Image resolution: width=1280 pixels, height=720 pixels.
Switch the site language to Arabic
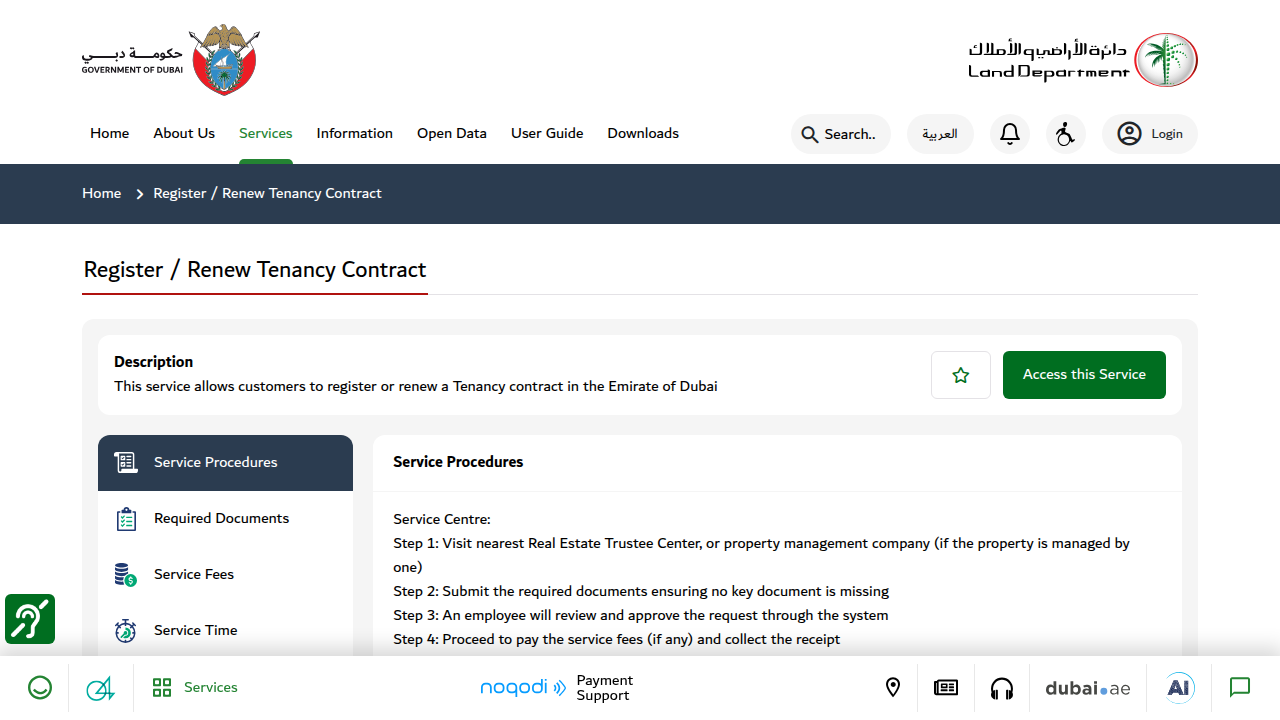click(x=940, y=134)
